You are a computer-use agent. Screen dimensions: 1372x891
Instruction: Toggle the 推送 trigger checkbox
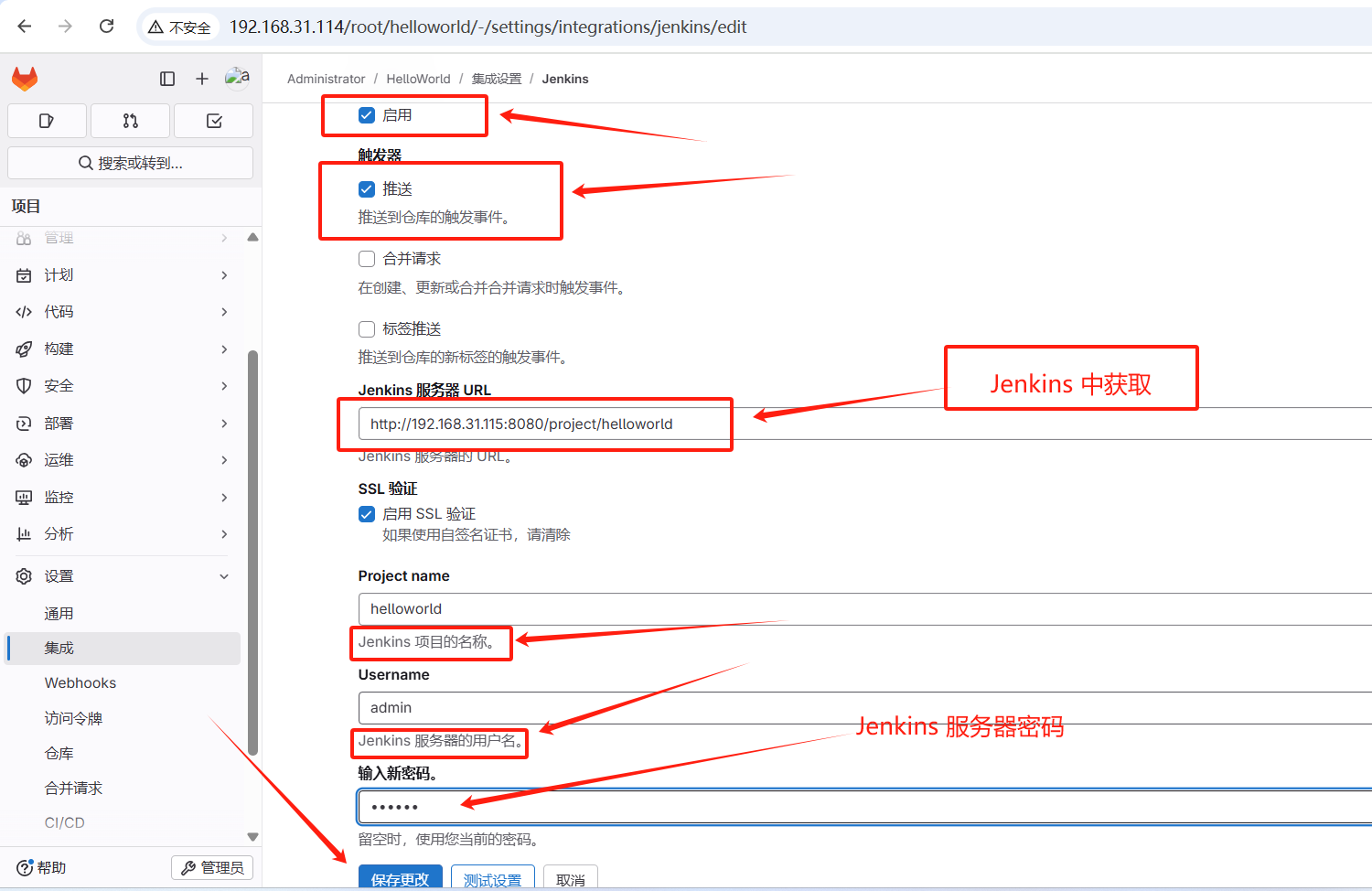click(x=367, y=189)
